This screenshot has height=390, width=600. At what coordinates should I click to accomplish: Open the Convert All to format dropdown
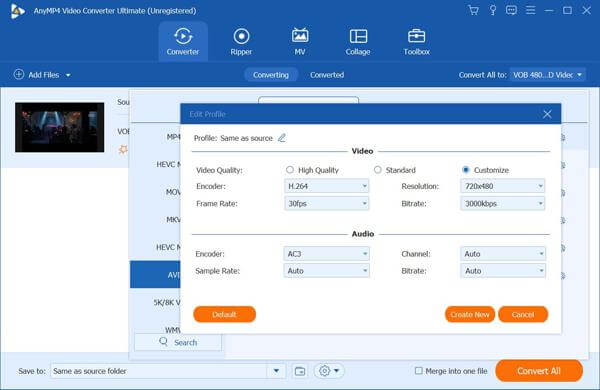pyautogui.click(x=548, y=75)
